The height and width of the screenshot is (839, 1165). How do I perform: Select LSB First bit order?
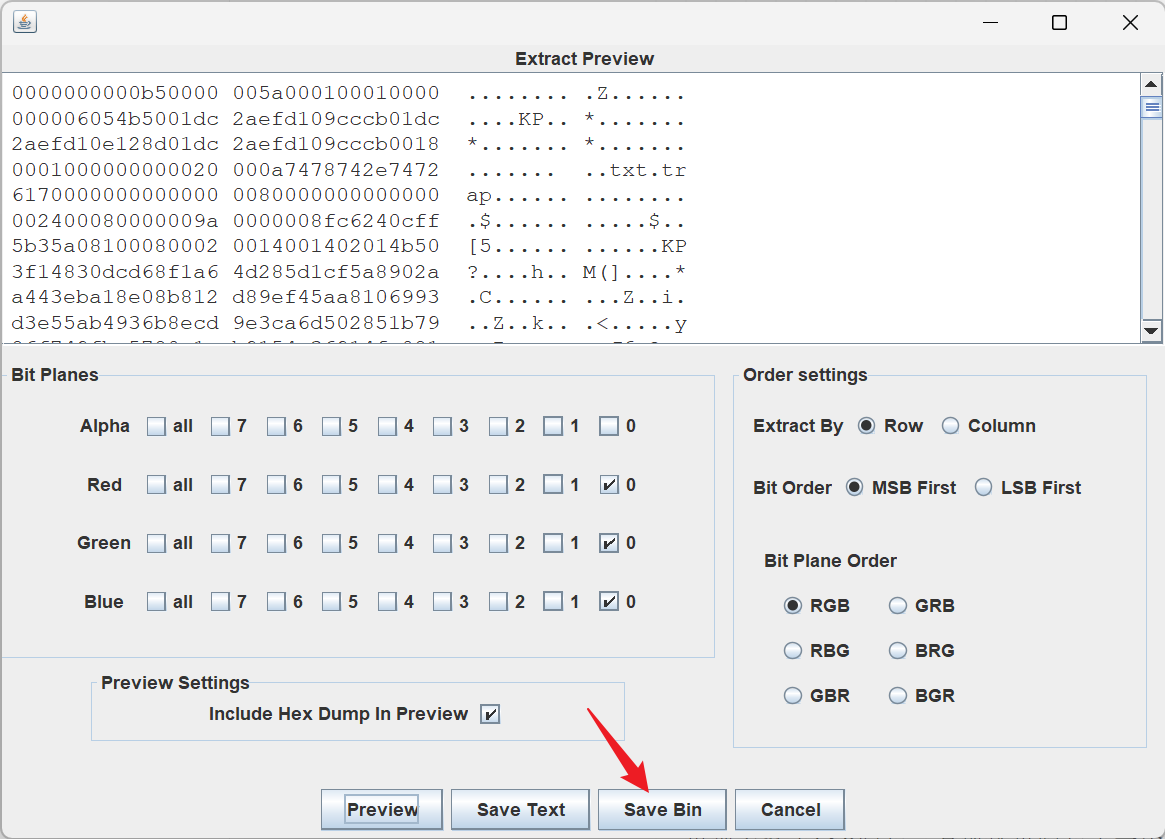pyautogui.click(x=984, y=488)
